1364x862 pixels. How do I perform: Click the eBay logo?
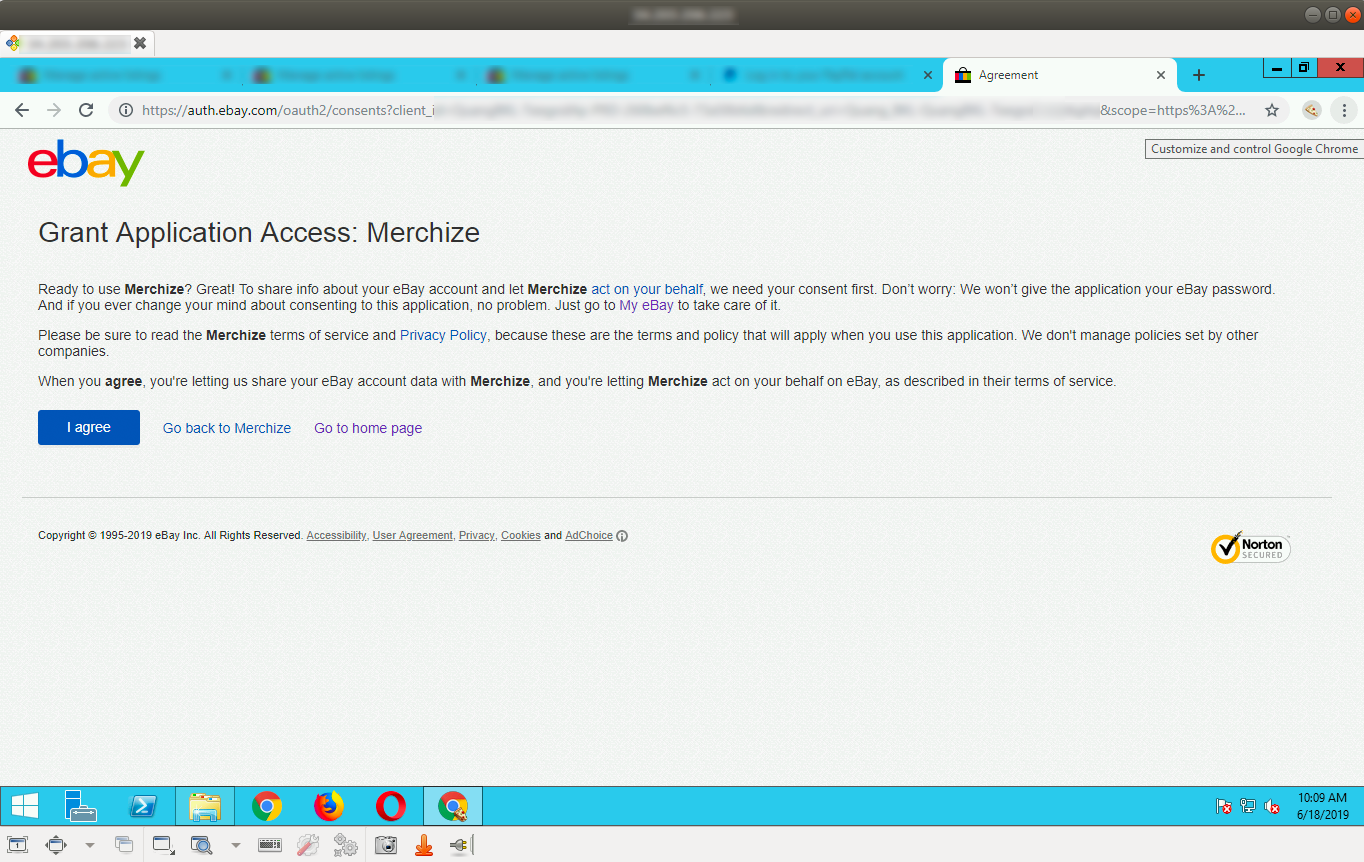click(x=86, y=162)
